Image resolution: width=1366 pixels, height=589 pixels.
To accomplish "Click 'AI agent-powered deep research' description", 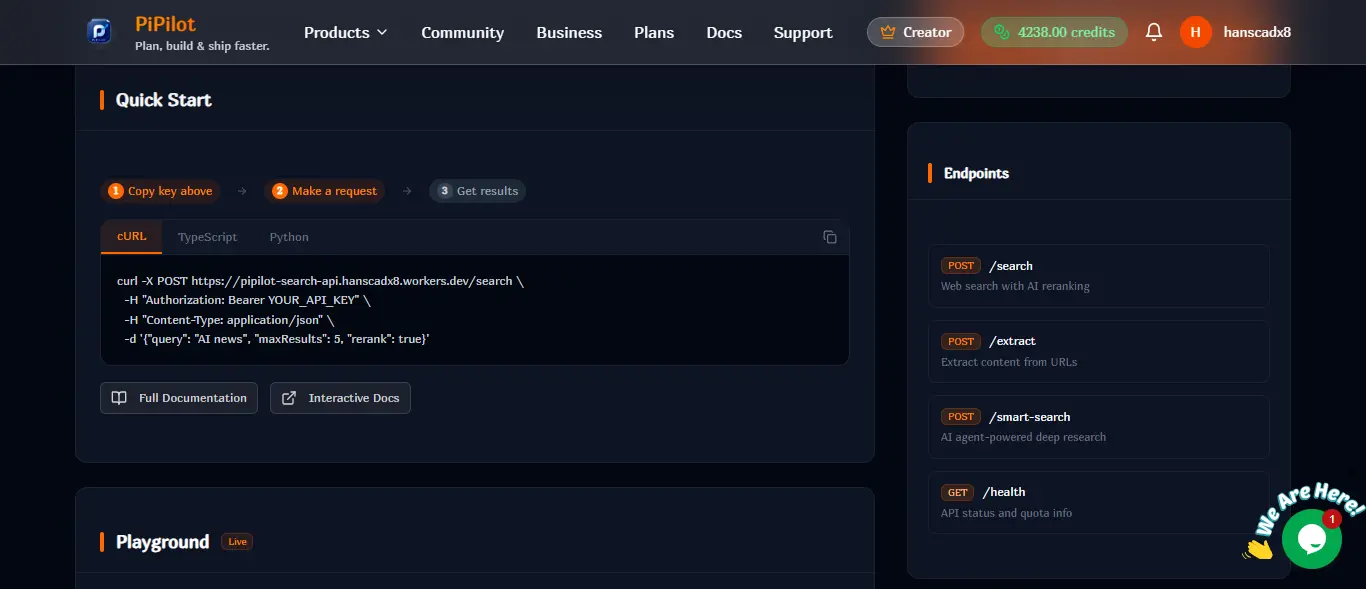I will coord(1023,437).
